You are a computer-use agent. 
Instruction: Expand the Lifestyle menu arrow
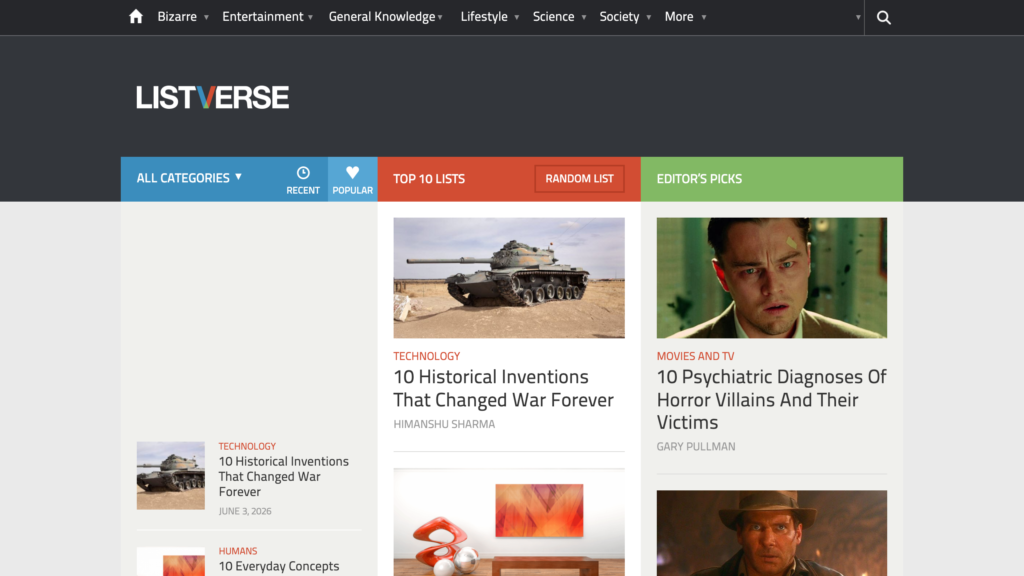(517, 18)
